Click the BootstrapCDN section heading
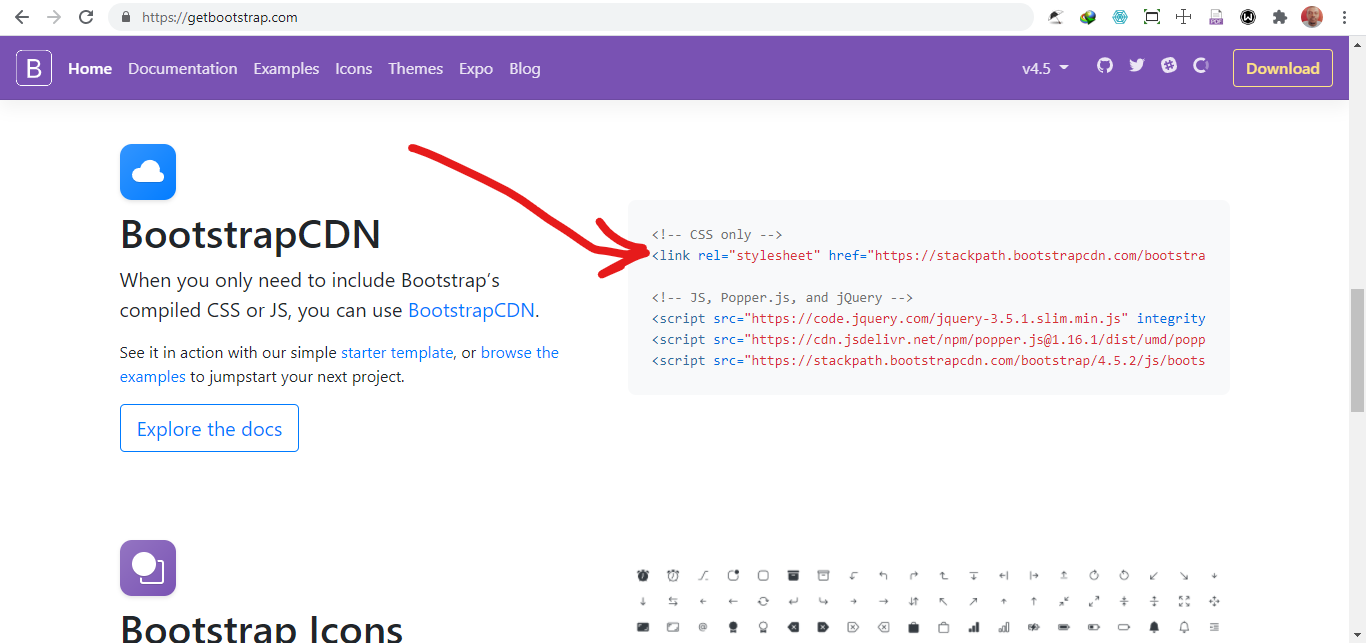The width and height of the screenshot is (1366, 643). pos(250,234)
